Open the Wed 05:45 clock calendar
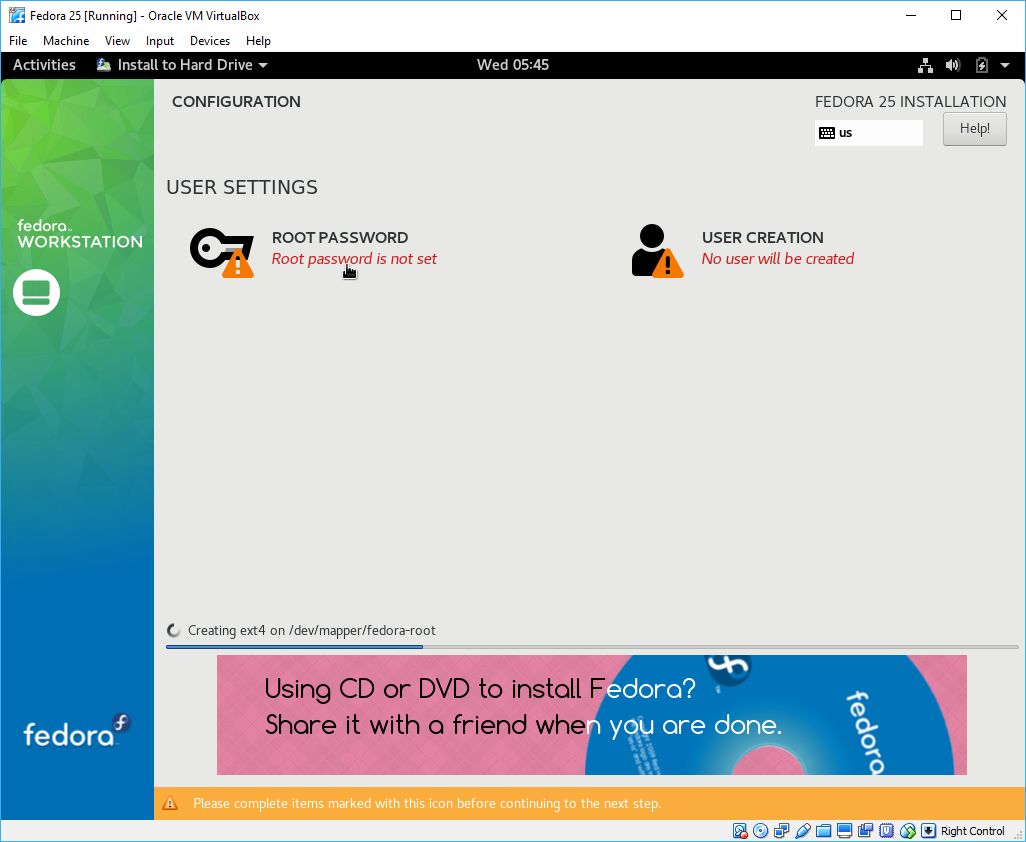Image resolution: width=1026 pixels, height=842 pixels. coord(513,65)
